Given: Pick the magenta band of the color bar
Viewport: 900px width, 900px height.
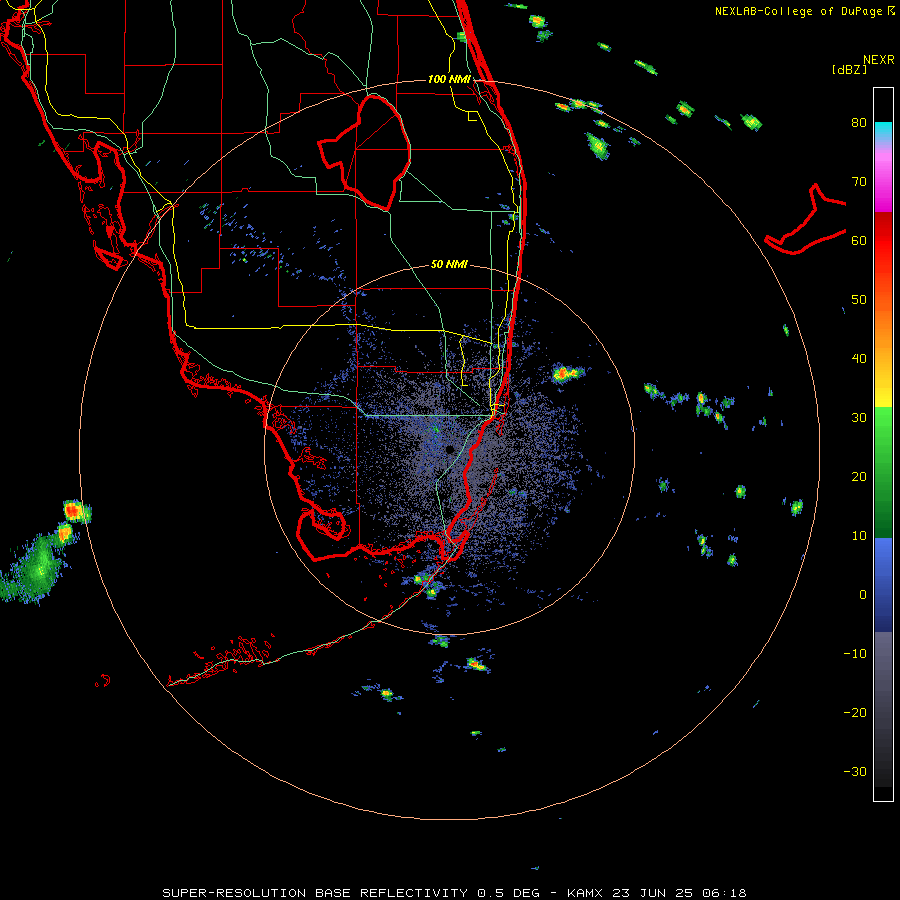Looking at the screenshot, I should (883, 181).
